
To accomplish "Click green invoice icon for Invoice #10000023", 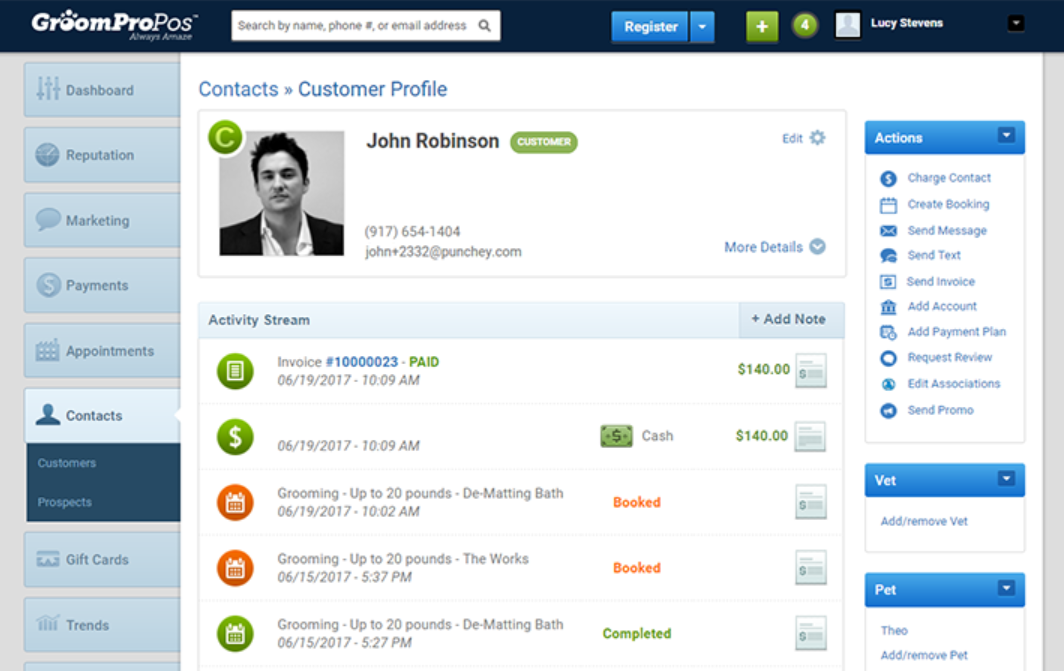I will click(235, 371).
